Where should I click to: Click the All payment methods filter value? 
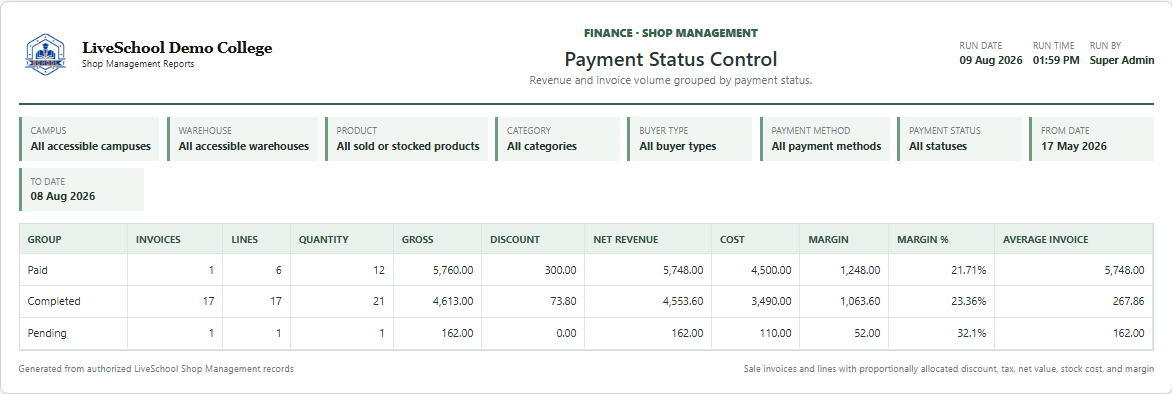point(826,147)
